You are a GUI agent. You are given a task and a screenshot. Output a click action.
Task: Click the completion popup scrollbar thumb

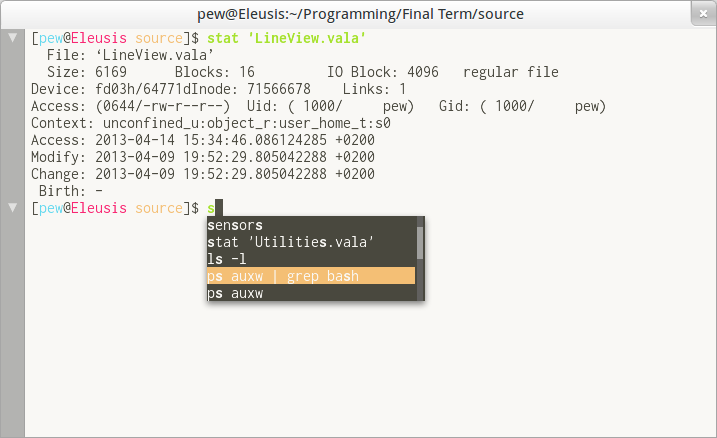click(420, 243)
